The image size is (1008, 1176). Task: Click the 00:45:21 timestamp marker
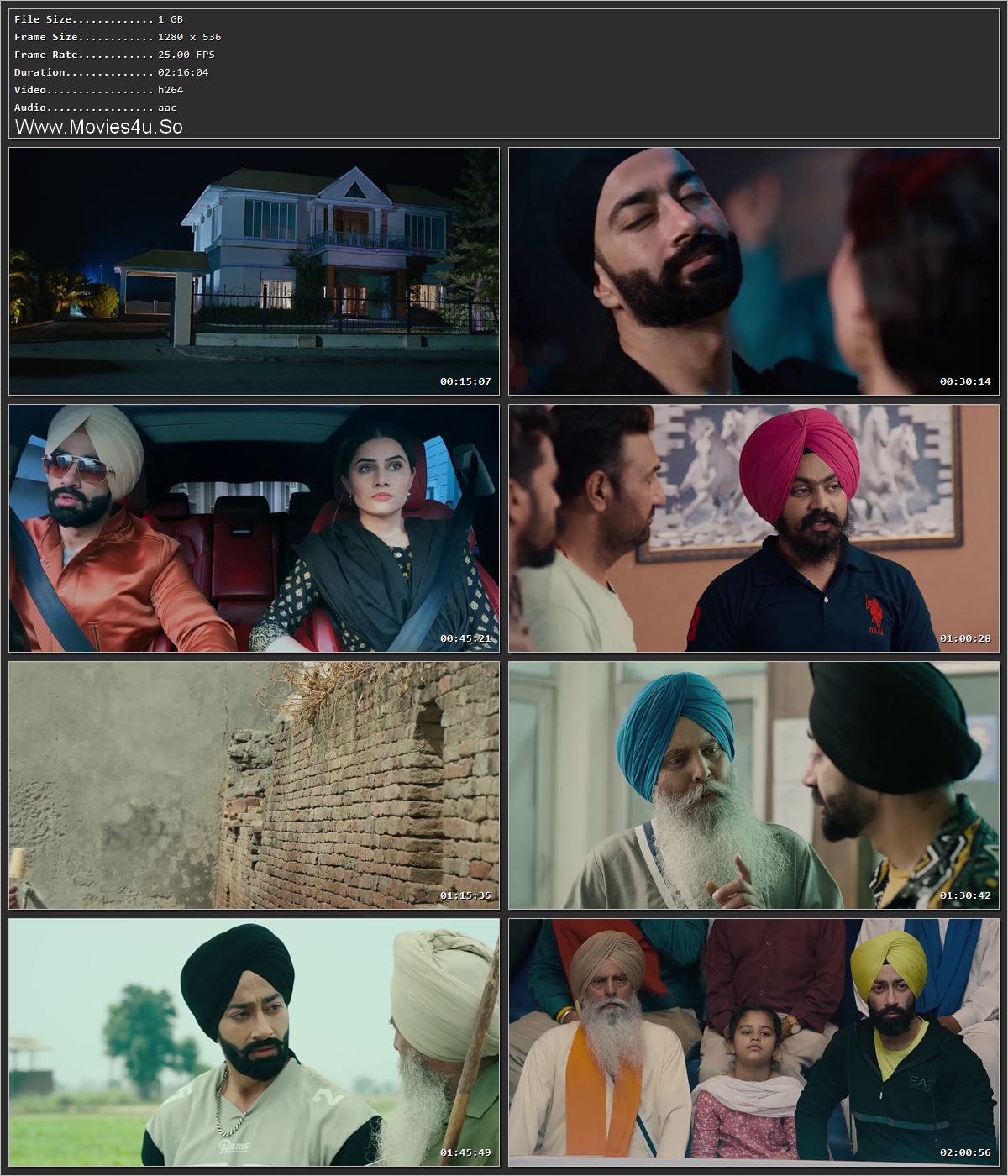click(465, 637)
